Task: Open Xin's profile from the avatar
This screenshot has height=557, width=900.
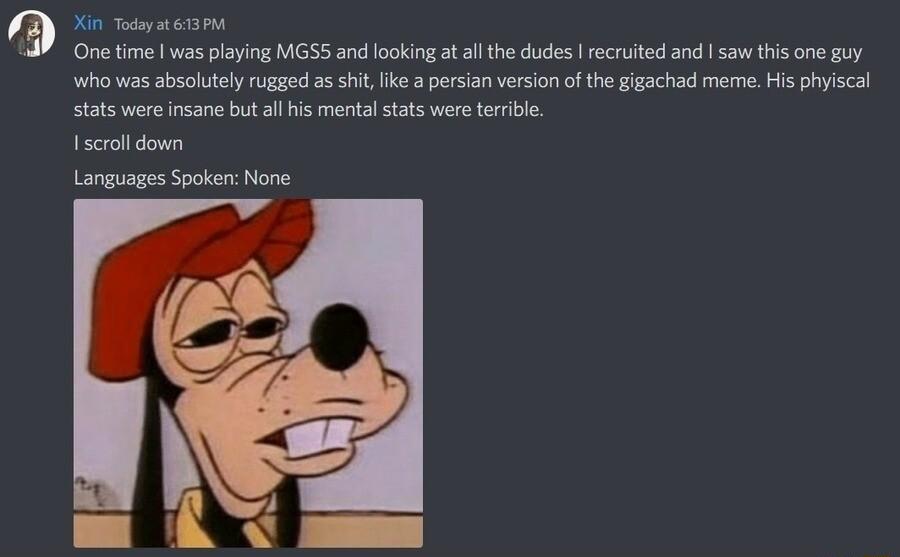Action: pos(32,33)
